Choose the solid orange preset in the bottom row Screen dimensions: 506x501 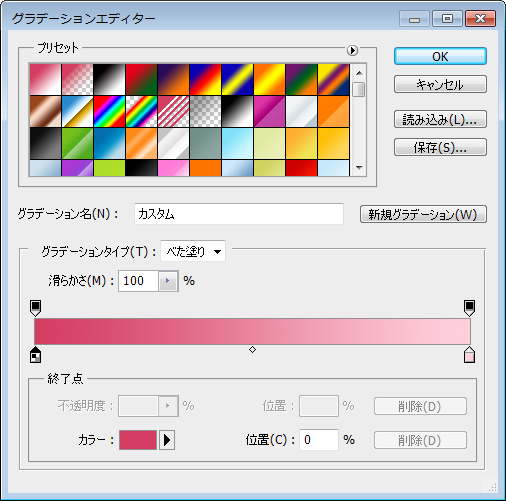[x=205, y=168]
